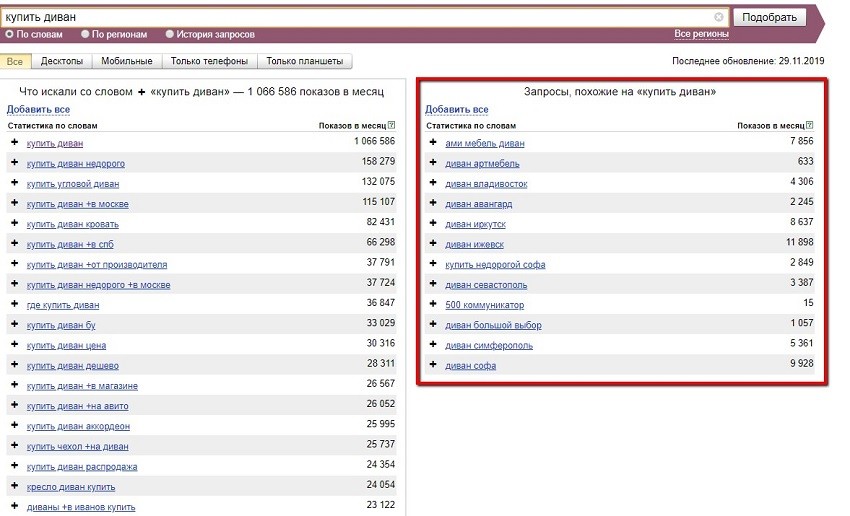Open the "купить чехол +на диван" link
This screenshot has width=850, height=516.
pyautogui.click(x=78, y=447)
